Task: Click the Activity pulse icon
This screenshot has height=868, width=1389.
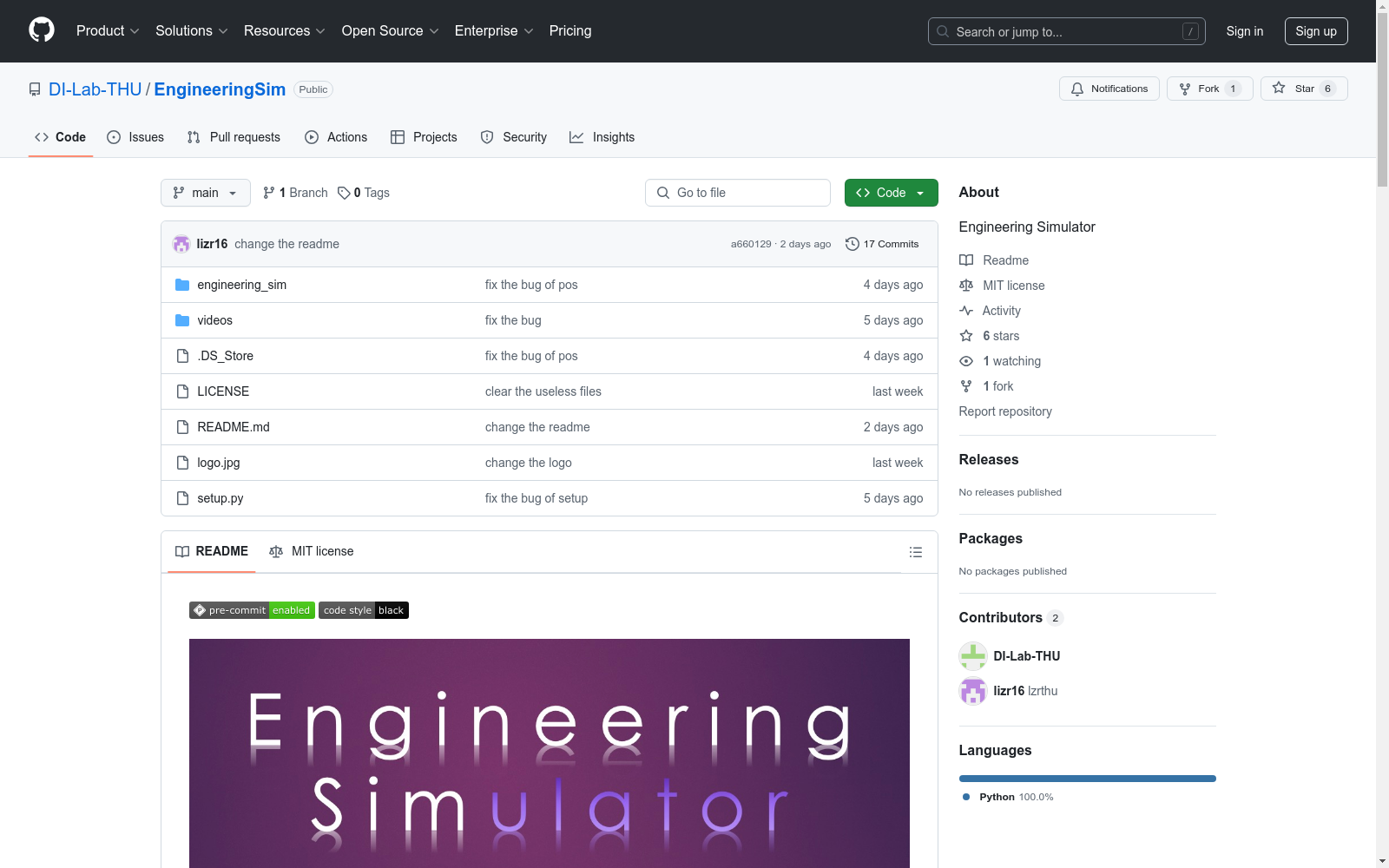Action: 966,311
